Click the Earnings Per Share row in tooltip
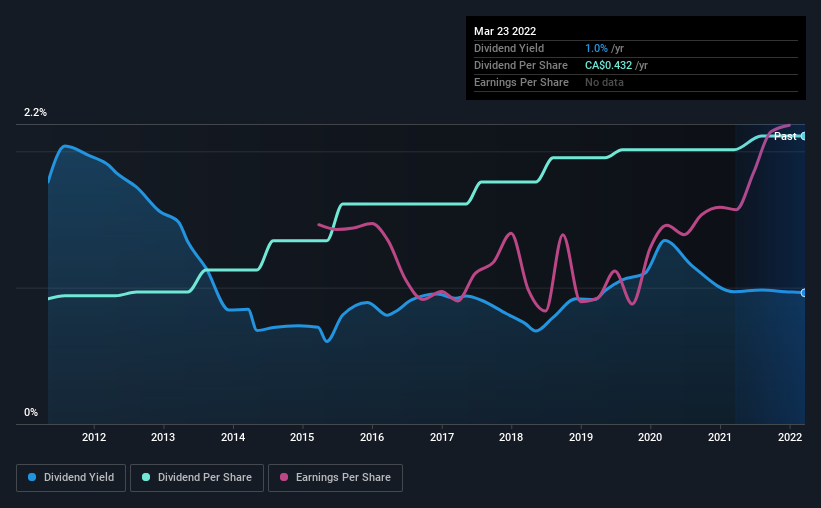Viewport: 821px width, 508px height. 636,82
